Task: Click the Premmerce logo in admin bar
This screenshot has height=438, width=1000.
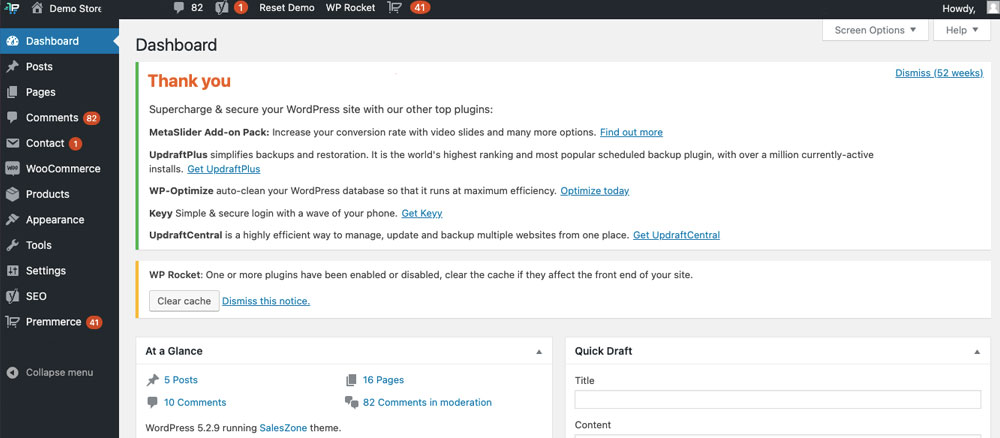Action: click(11, 8)
